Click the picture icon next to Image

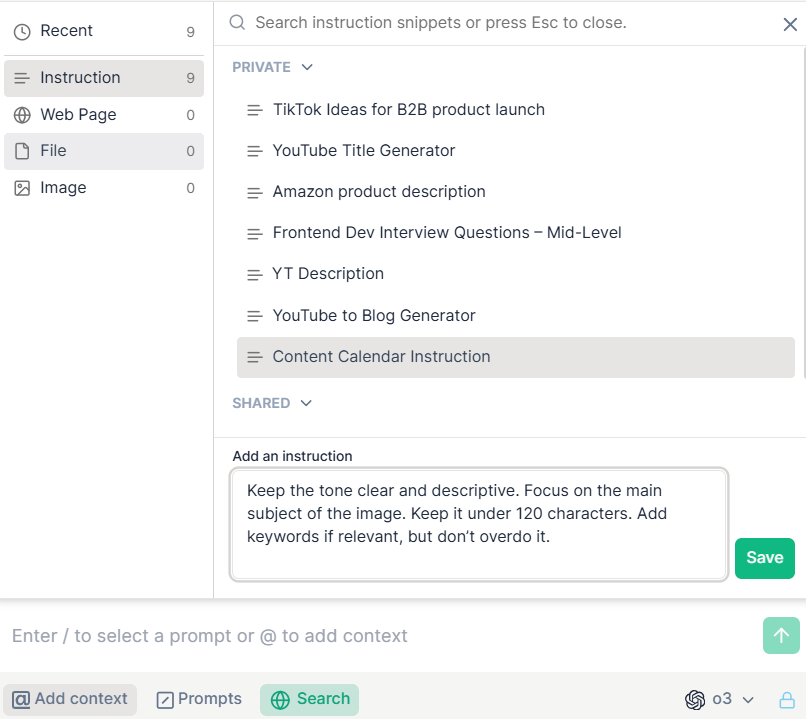click(22, 188)
